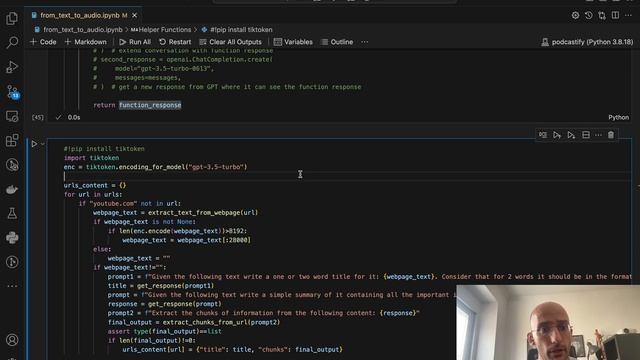
Task: Execute cell and below from the cell toolbar
Action: click(x=571, y=135)
